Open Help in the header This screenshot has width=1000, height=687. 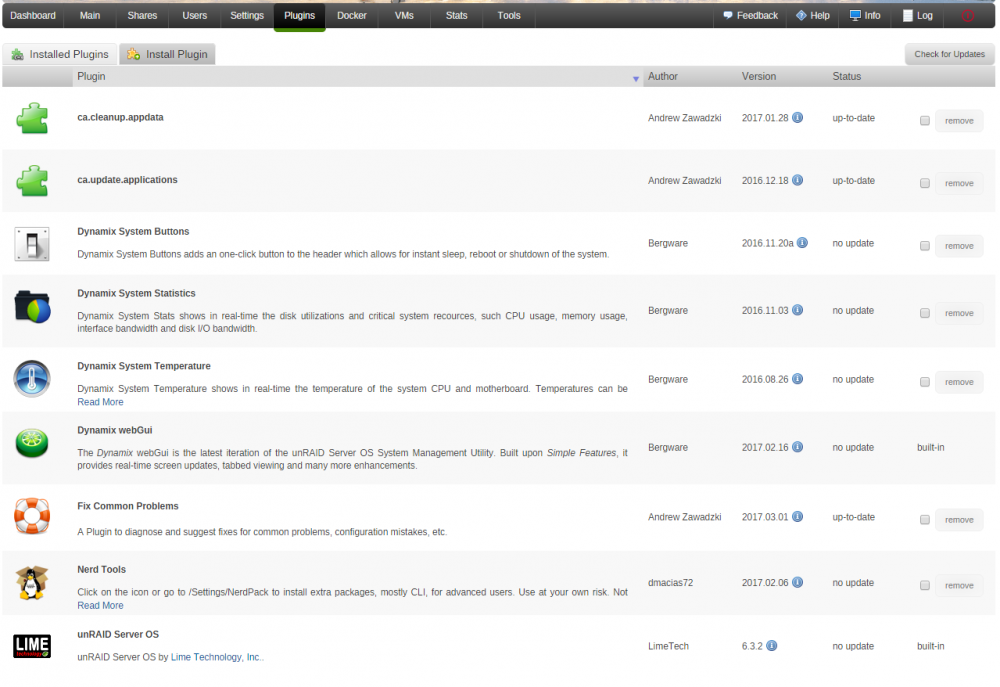(x=813, y=15)
